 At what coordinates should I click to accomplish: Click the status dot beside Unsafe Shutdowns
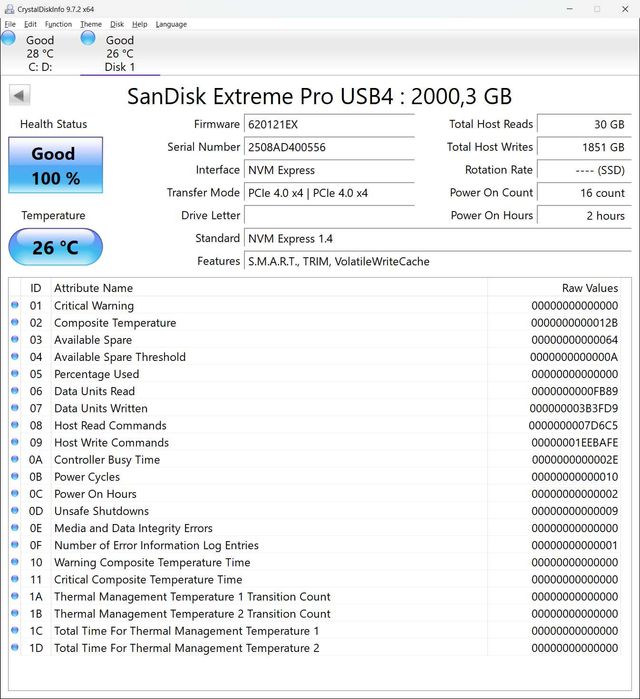[15, 510]
